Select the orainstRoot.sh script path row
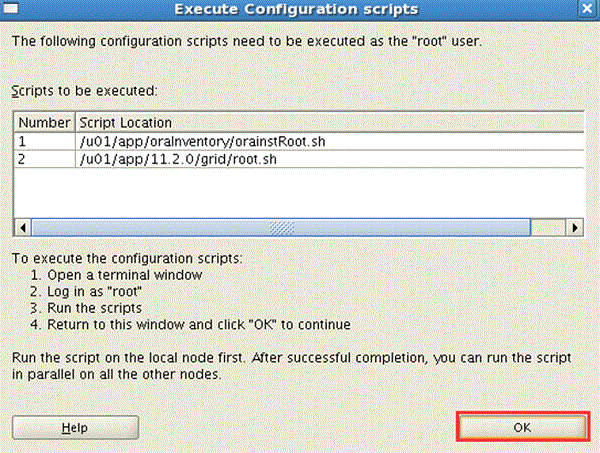 [329, 142]
